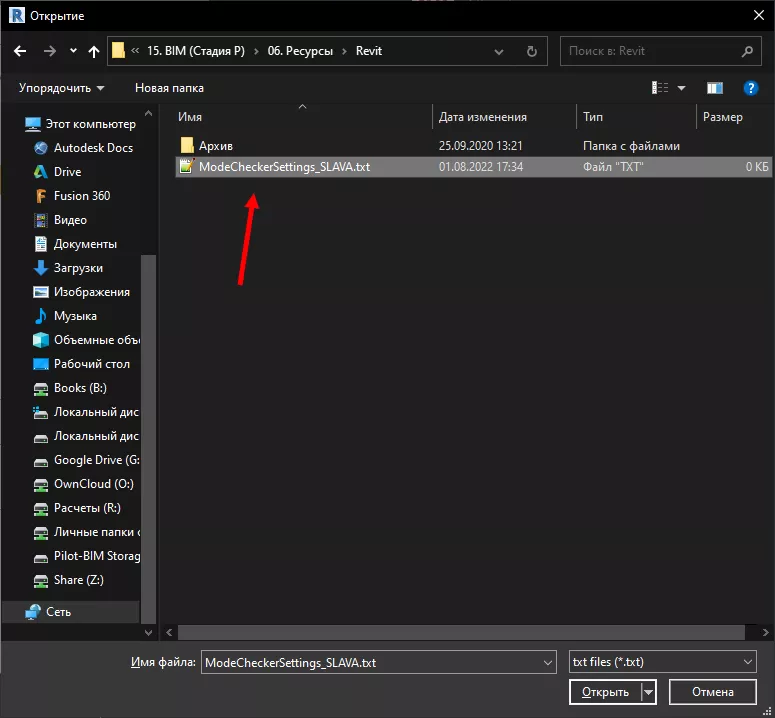Click the search magnifier icon
This screenshot has width=775, height=718.
tap(747, 51)
